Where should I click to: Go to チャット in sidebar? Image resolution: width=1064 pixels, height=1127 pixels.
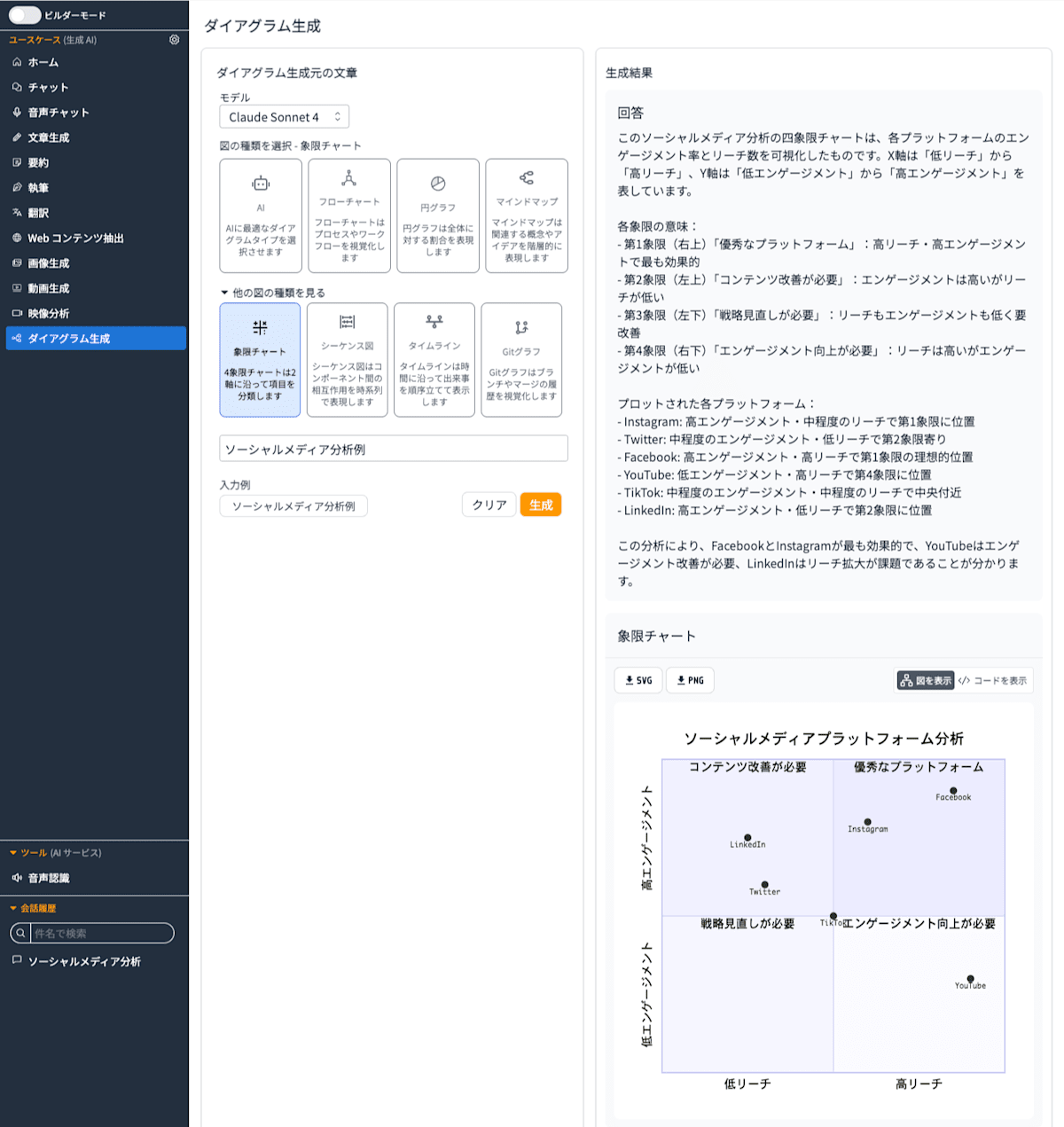click(x=96, y=88)
